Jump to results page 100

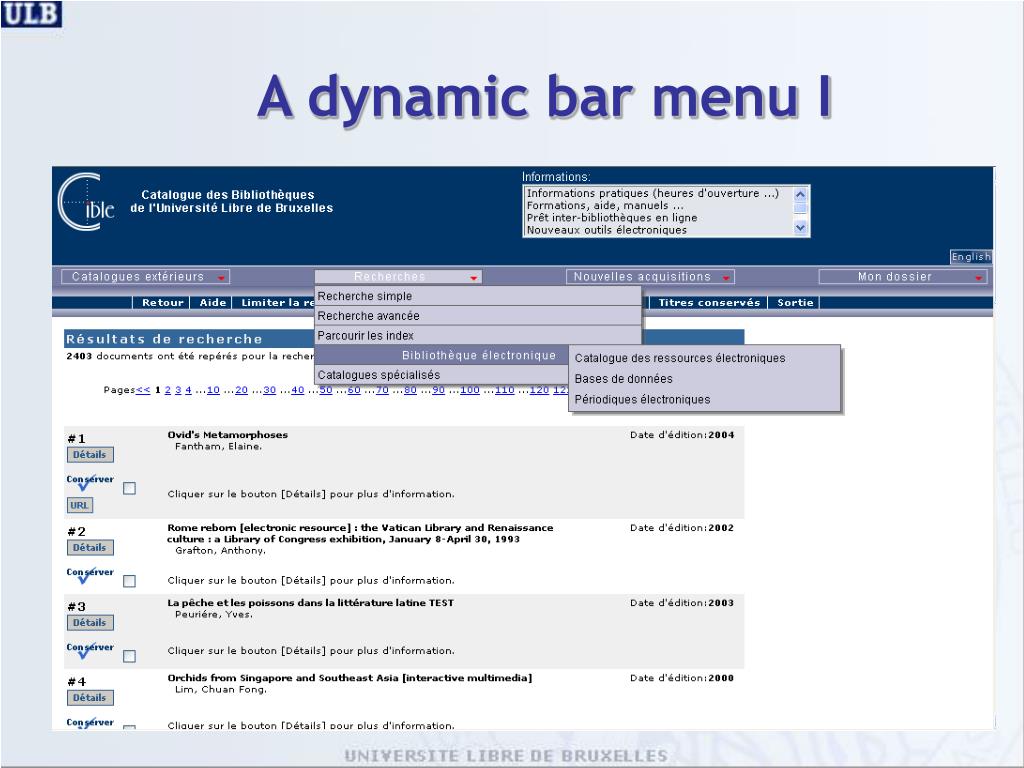pos(470,390)
